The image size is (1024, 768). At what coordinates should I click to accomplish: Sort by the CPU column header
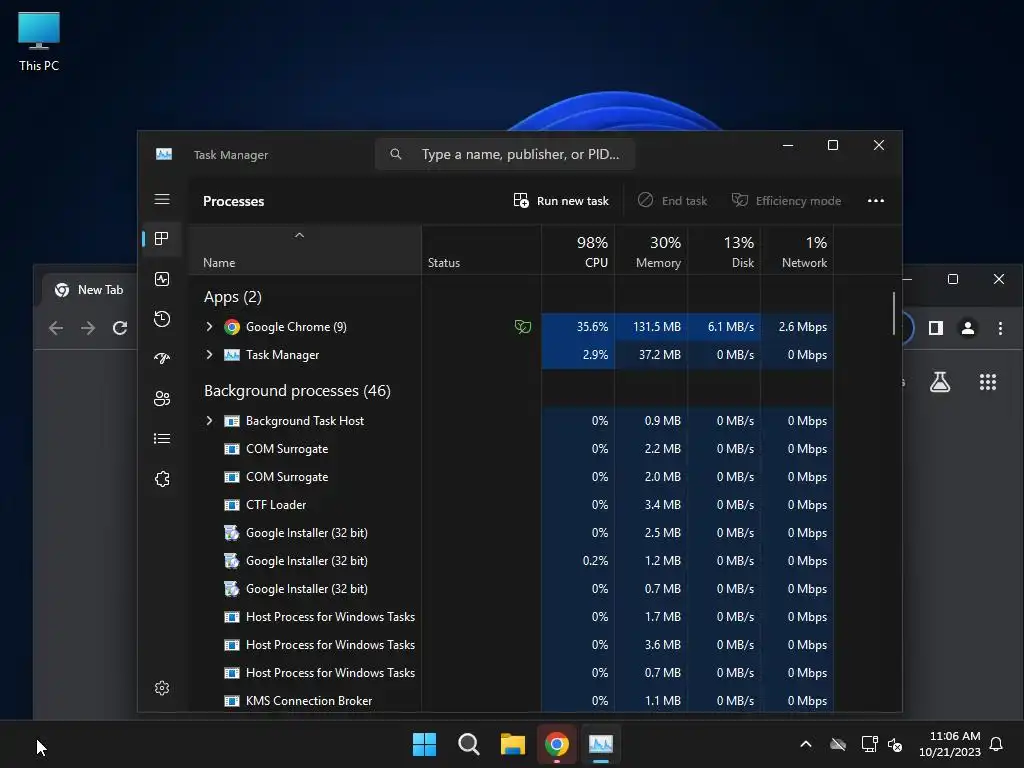click(x=578, y=251)
